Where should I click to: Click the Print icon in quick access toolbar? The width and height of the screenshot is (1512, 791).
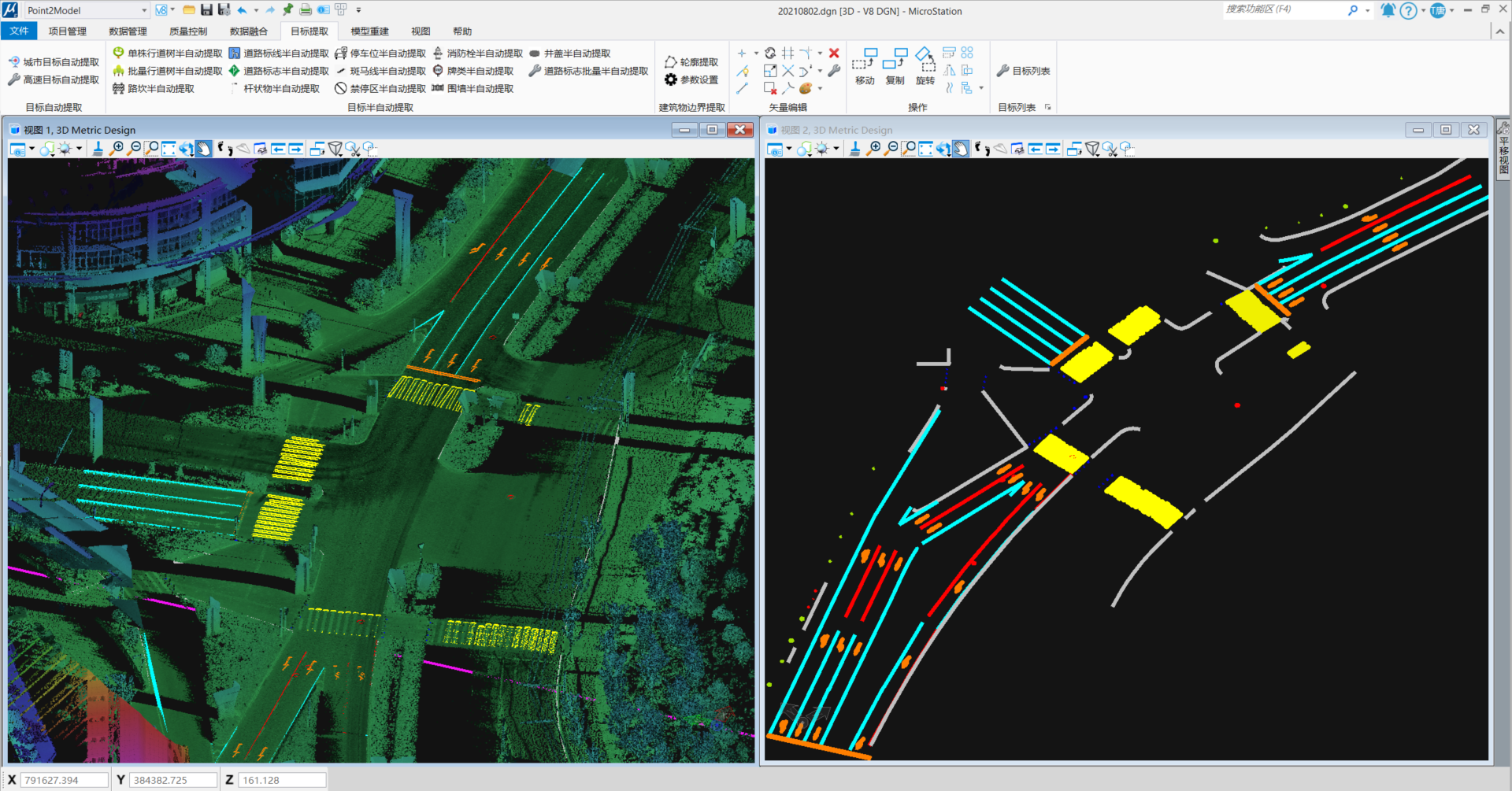pyautogui.click(x=306, y=10)
